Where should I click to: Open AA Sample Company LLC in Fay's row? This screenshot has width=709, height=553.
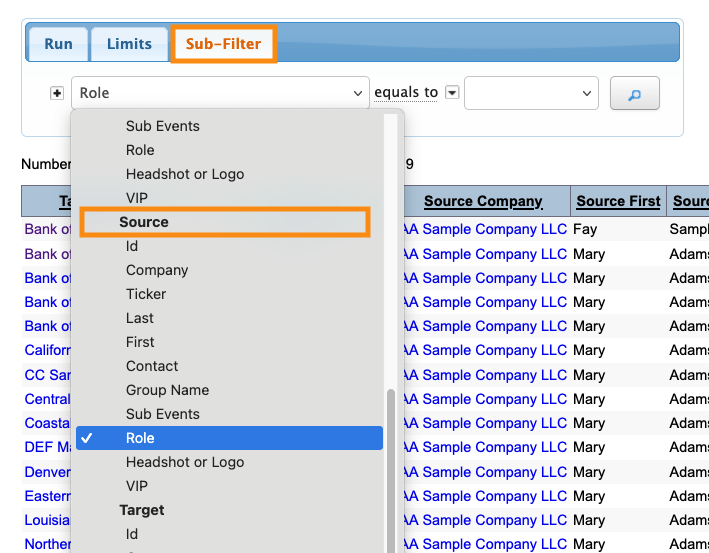tap(484, 229)
